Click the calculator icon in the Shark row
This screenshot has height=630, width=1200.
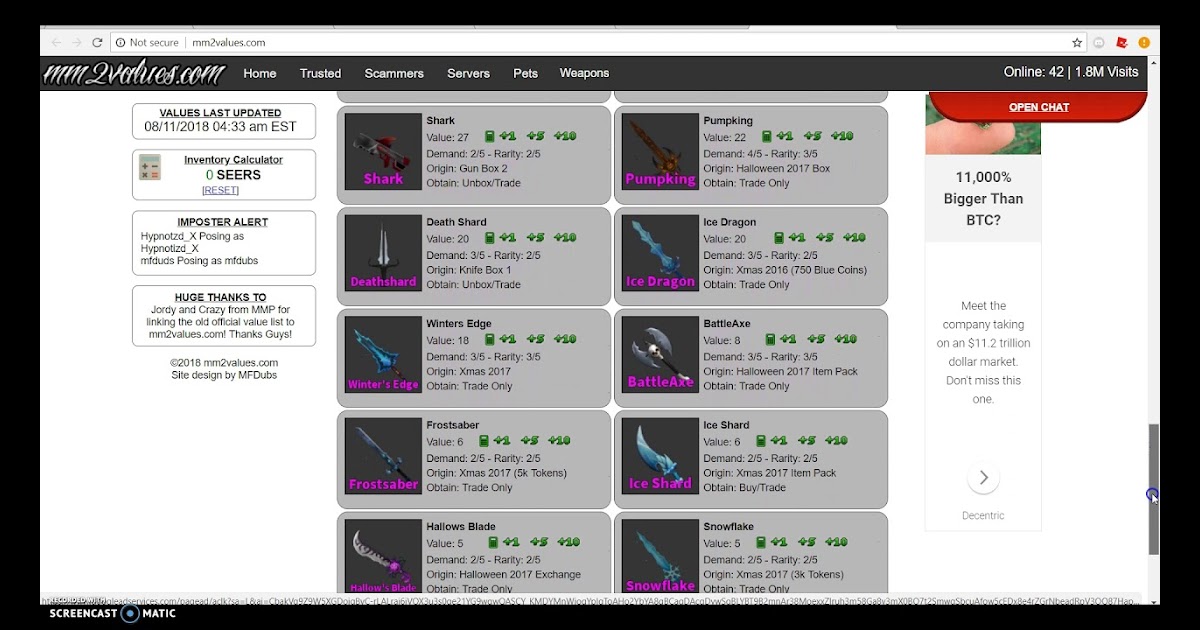tap(490, 136)
